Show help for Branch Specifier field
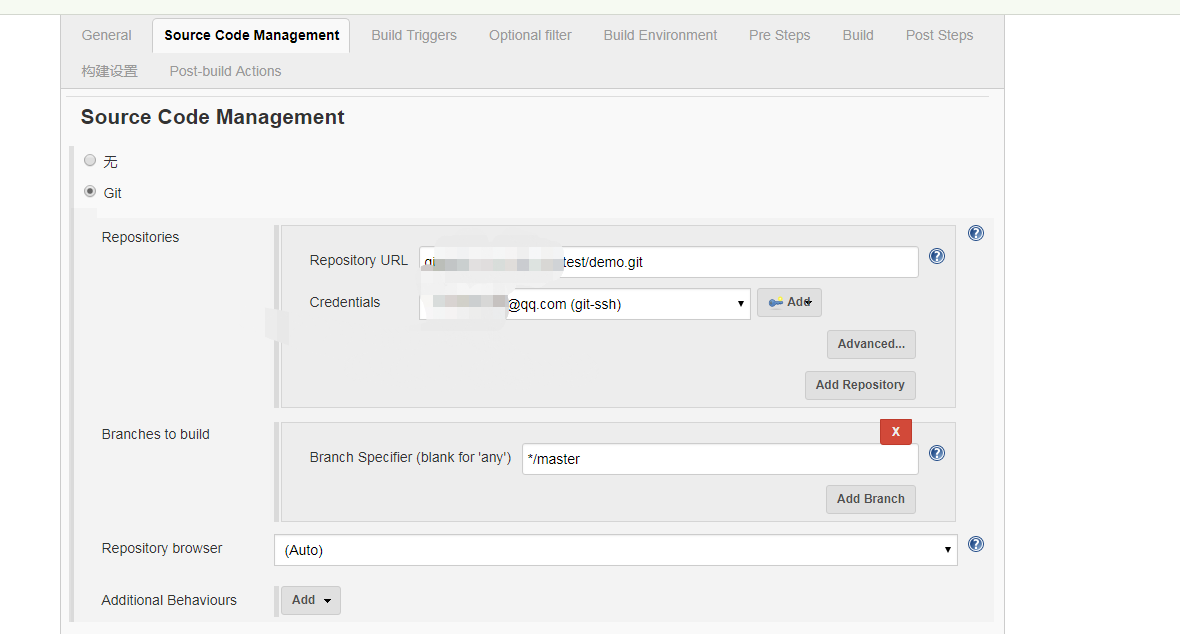1180x634 pixels. (x=937, y=453)
